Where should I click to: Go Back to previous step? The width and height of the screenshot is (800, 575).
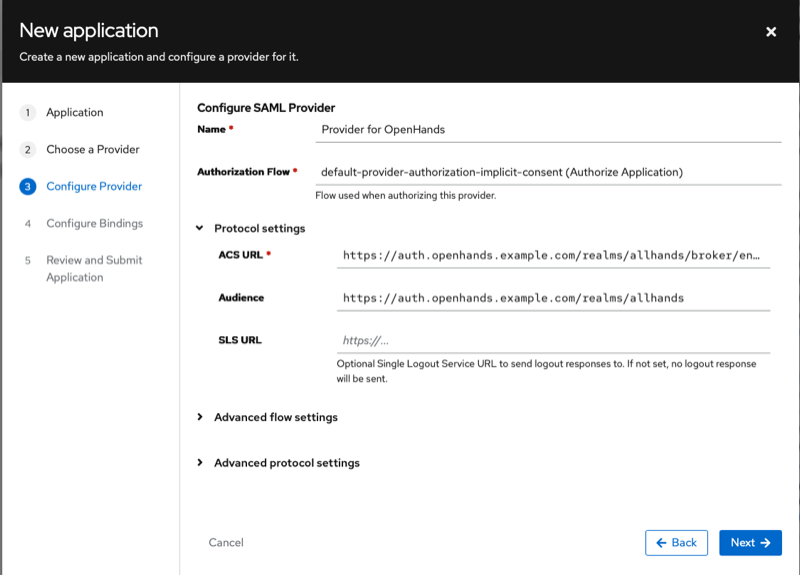click(x=676, y=542)
